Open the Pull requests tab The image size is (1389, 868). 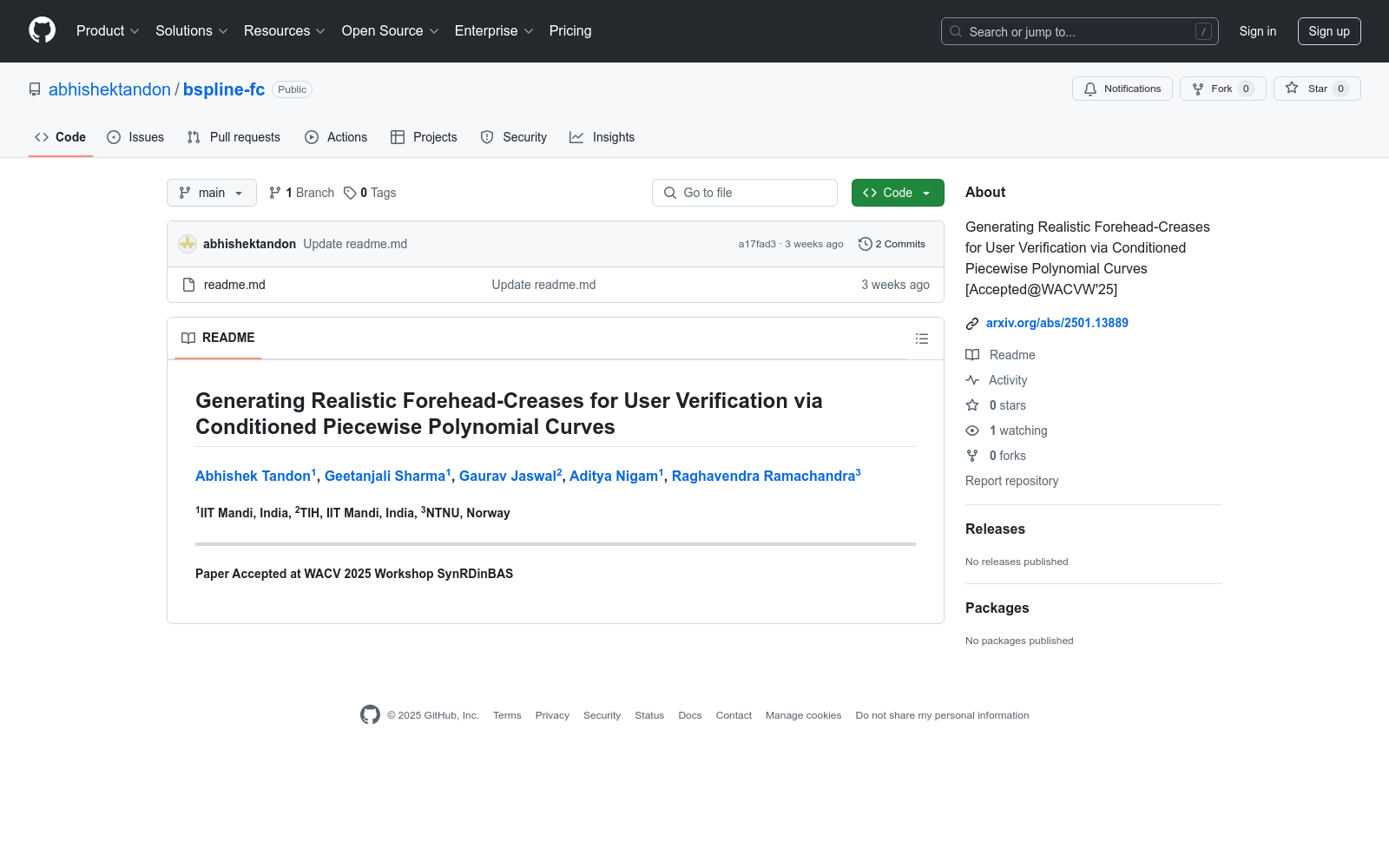[x=234, y=137]
